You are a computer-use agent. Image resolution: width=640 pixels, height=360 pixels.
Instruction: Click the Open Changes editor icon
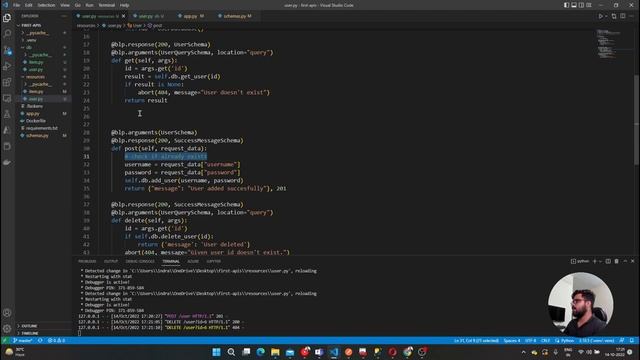pos(614,16)
